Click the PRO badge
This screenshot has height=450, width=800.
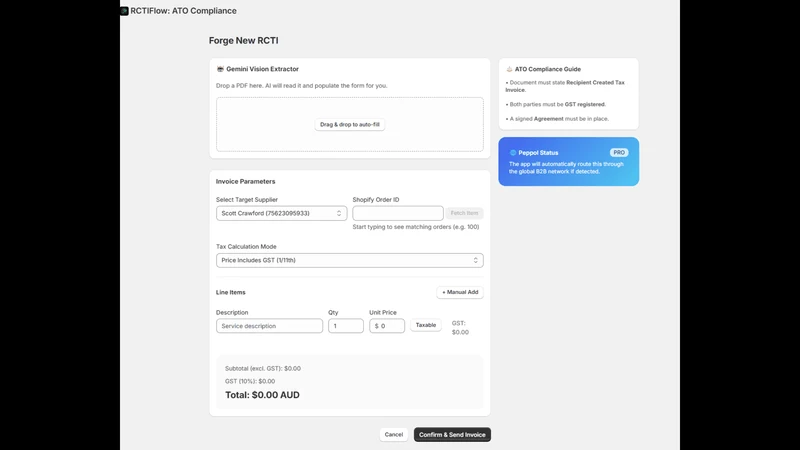click(619, 153)
